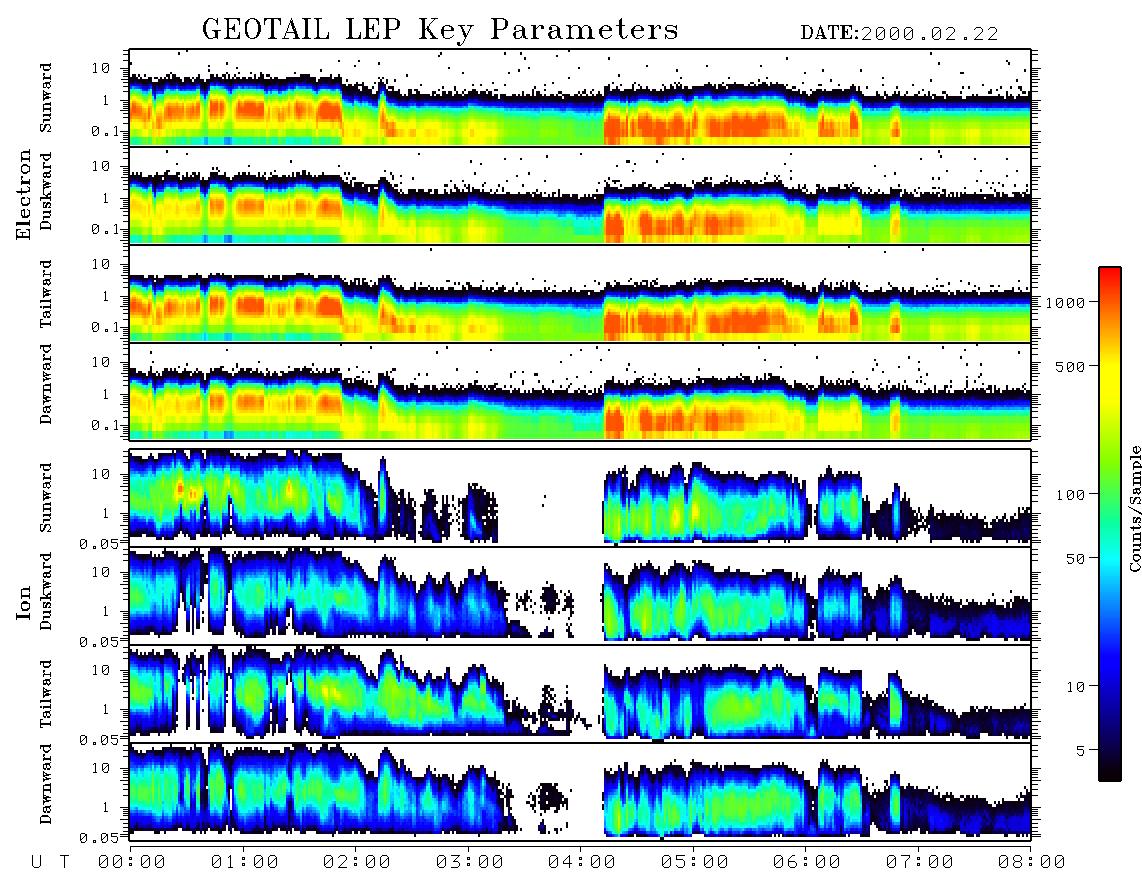This screenshot has height=880, width=1142.
Task: Click the 03:00 time tick label
Action: (x=470, y=863)
